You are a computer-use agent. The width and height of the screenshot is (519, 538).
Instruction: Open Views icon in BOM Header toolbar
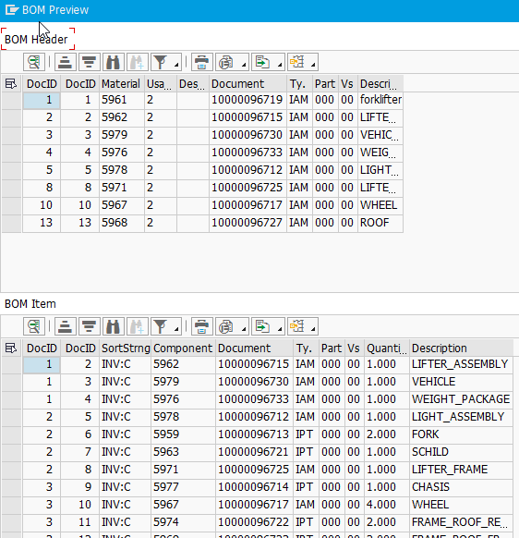coord(226,62)
